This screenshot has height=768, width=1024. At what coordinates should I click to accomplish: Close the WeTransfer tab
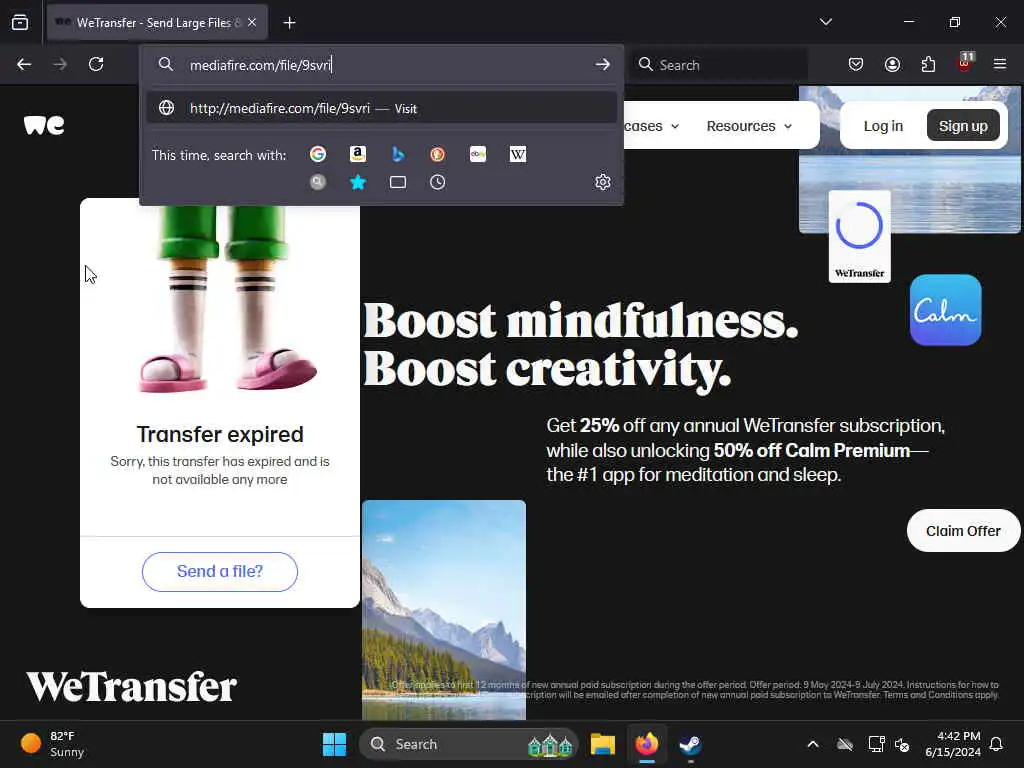coord(252,23)
